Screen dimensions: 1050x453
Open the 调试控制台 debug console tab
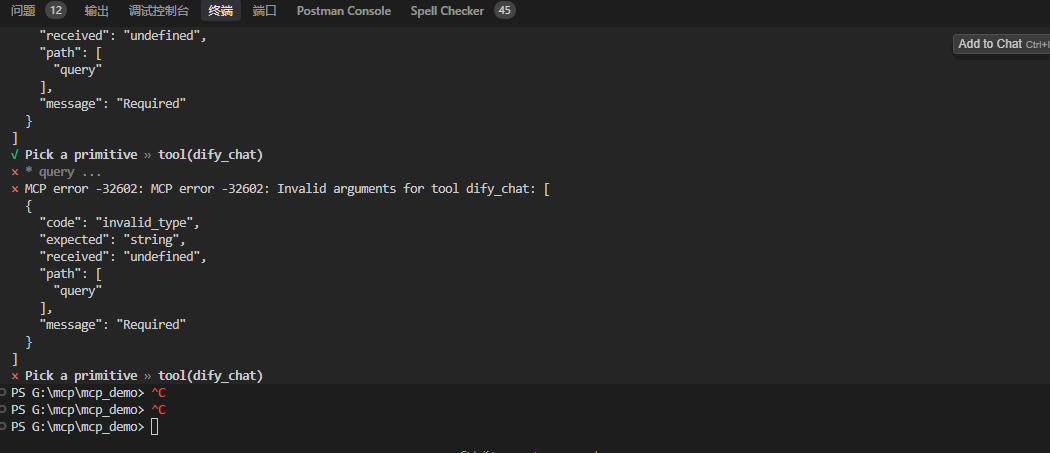(x=158, y=11)
